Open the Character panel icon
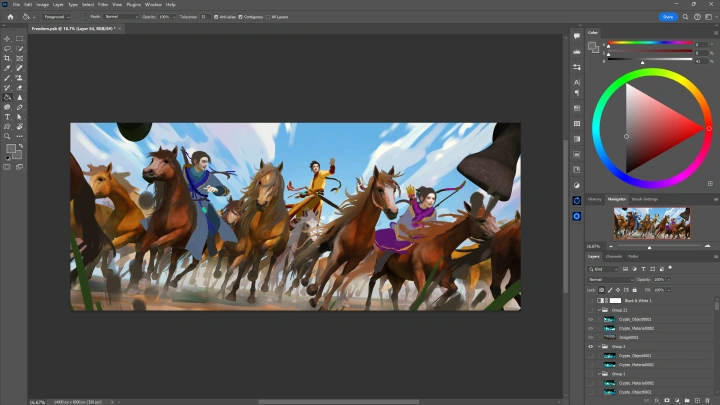This screenshot has width=720, height=405. click(x=577, y=82)
